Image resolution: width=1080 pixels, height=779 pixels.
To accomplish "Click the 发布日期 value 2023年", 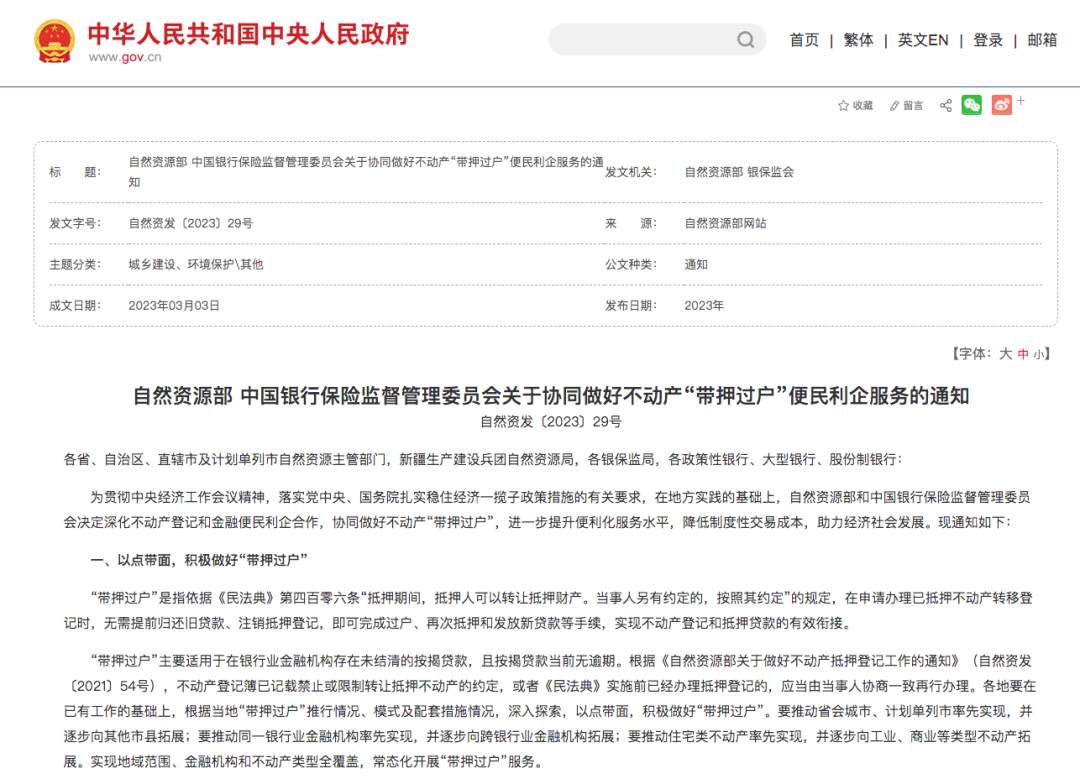I will pyautogui.click(x=704, y=306).
